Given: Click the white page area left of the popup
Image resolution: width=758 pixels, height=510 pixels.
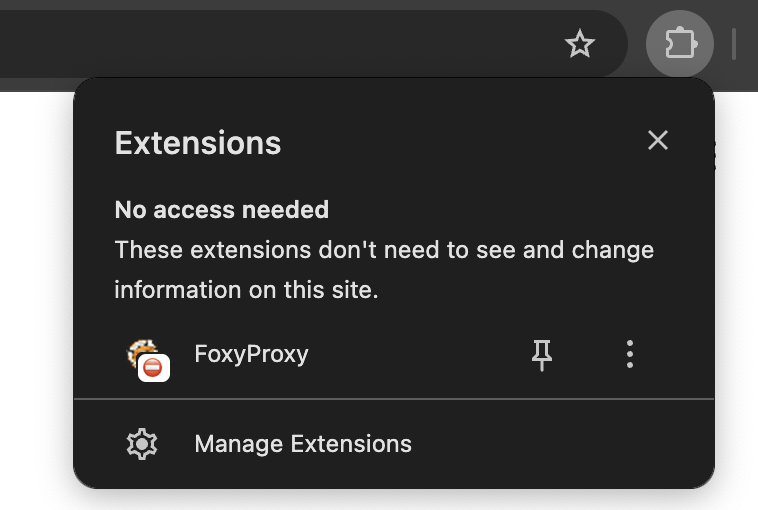Looking at the screenshot, I should click(35, 300).
